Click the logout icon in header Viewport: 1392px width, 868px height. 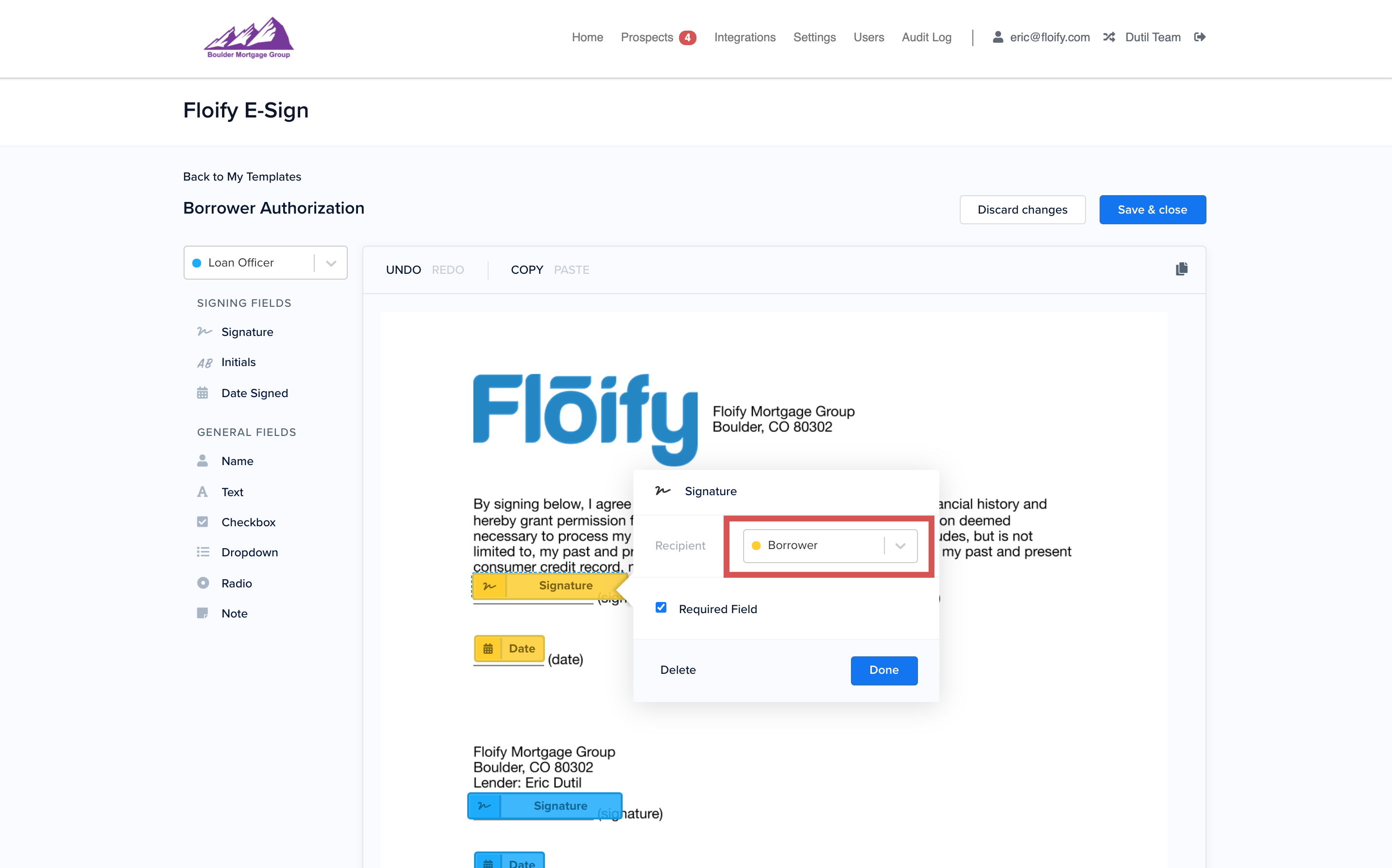1200,37
